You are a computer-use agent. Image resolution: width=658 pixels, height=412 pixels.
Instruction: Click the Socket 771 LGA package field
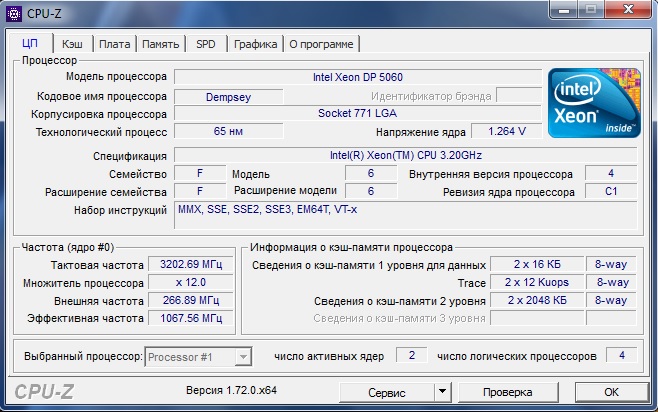[x=357, y=114]
